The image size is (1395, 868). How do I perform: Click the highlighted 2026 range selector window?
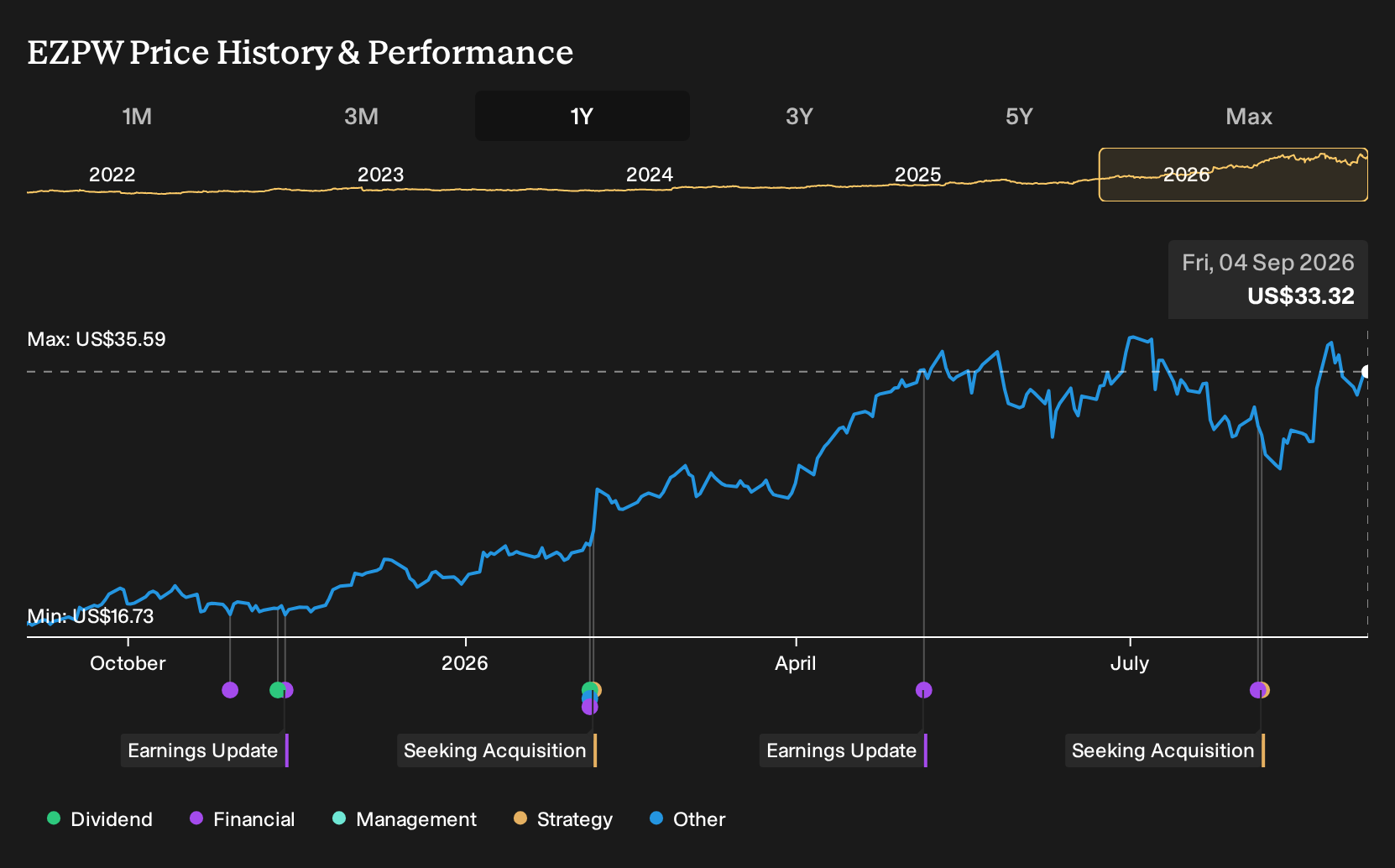pyautogui.click(x=1233, y=175)
